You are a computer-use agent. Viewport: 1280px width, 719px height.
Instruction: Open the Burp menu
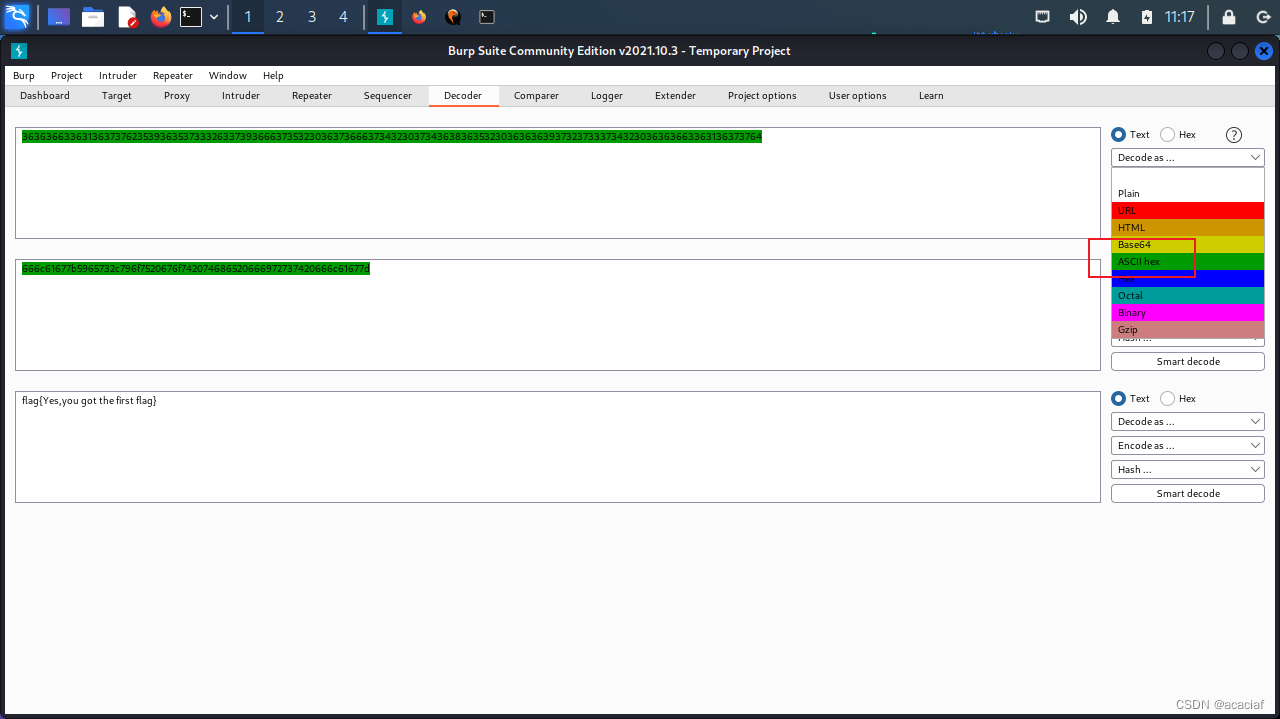tap(23, 76)
